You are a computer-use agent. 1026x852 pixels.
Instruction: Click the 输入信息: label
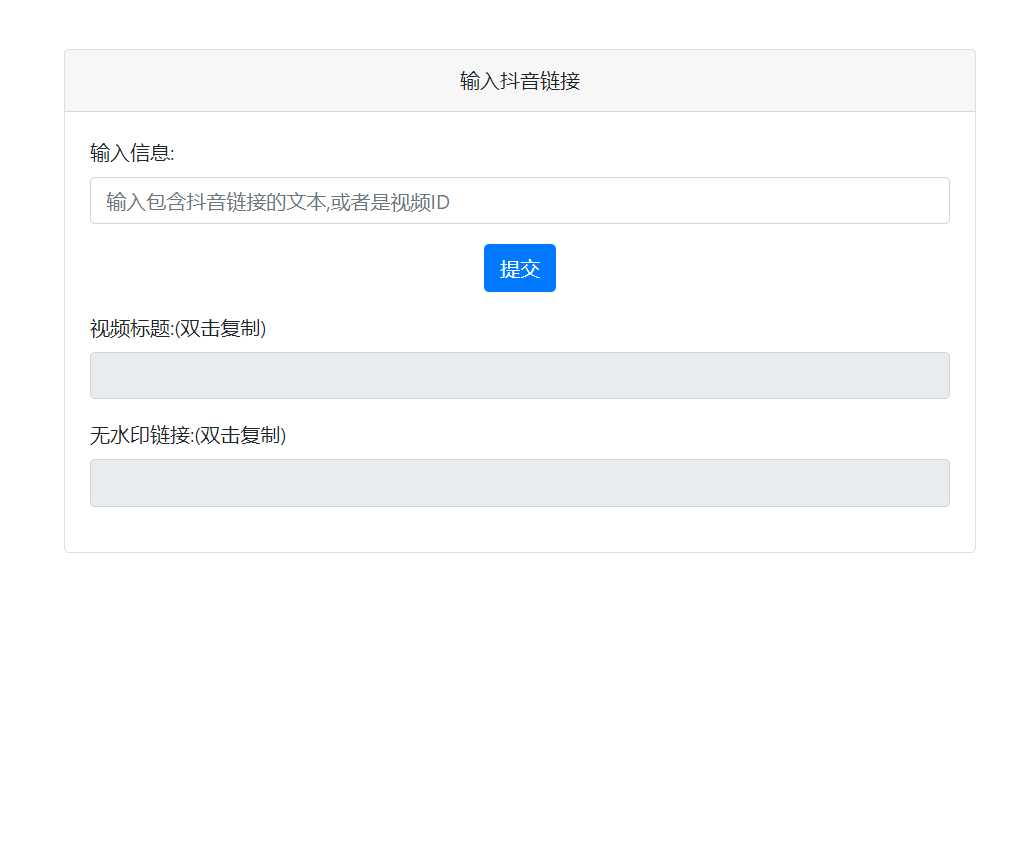(x=131, y=153)
